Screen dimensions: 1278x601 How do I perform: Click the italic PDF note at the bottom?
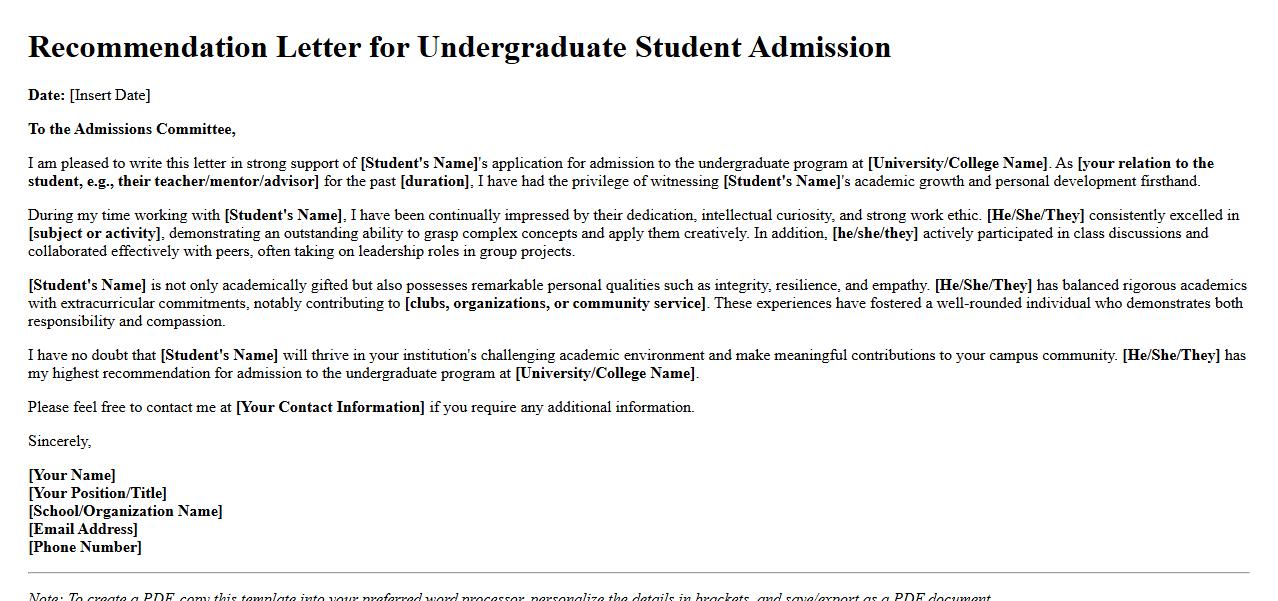tap(509, 596)
